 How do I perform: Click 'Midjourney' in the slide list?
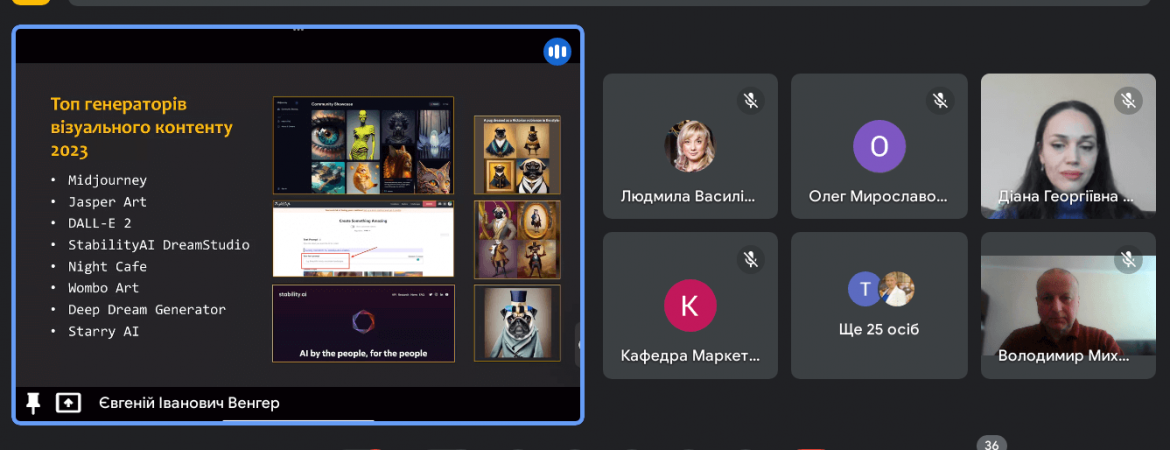coord(107,181)
